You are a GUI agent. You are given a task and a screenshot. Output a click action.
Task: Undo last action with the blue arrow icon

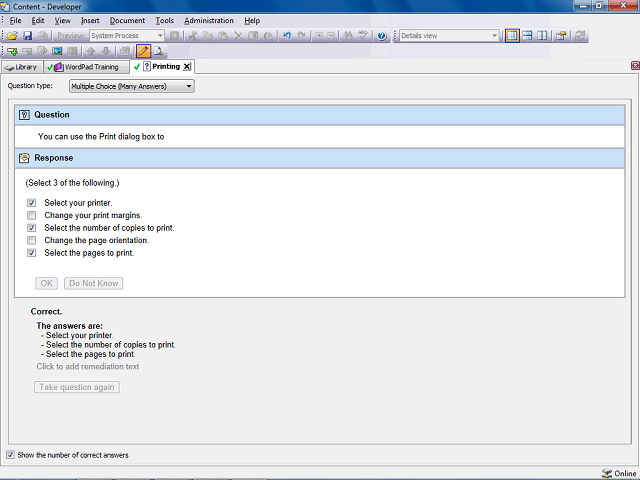tap(287, 36)
